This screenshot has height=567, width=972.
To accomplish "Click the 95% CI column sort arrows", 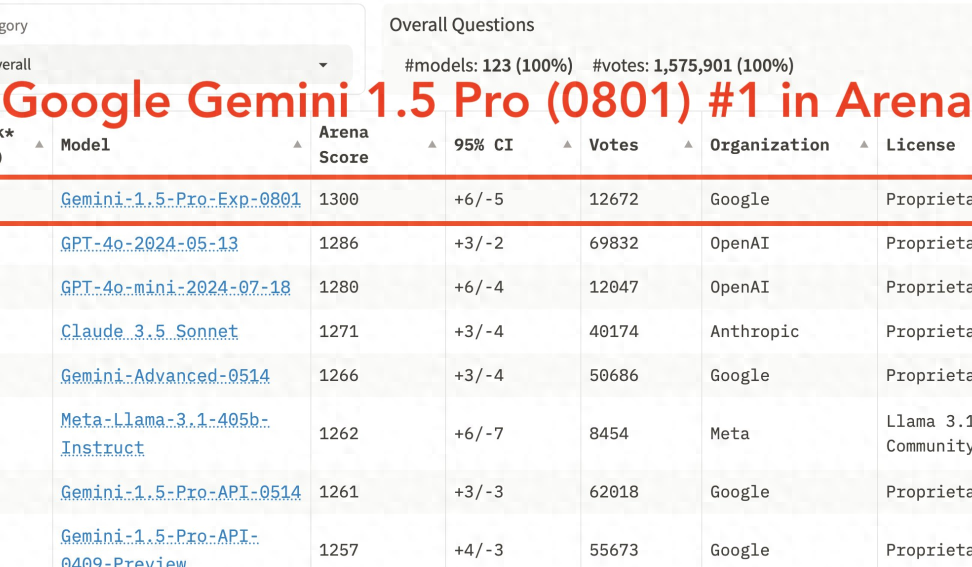I will 567,145.
